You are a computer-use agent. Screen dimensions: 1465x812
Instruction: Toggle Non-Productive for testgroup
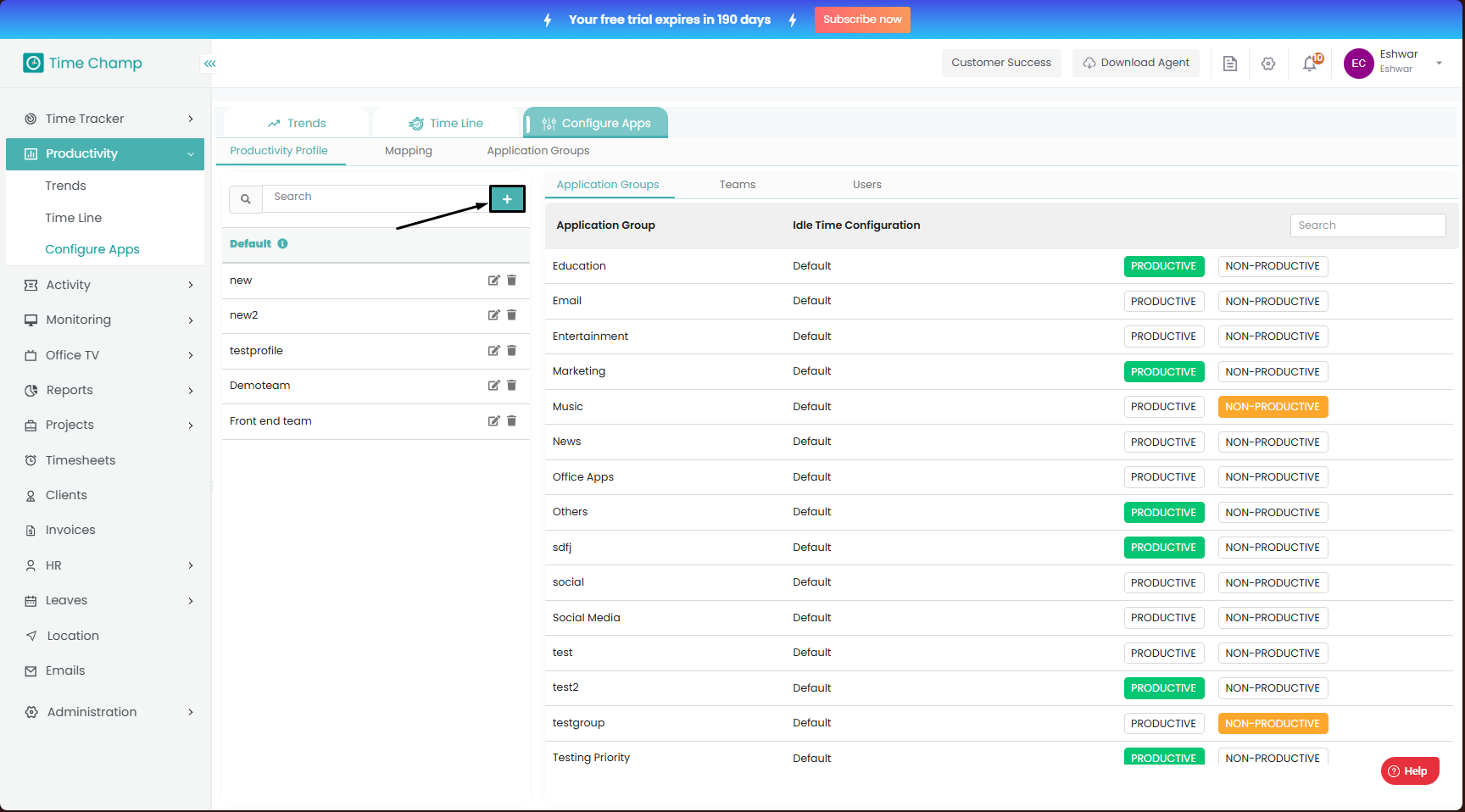[1273, 724]
